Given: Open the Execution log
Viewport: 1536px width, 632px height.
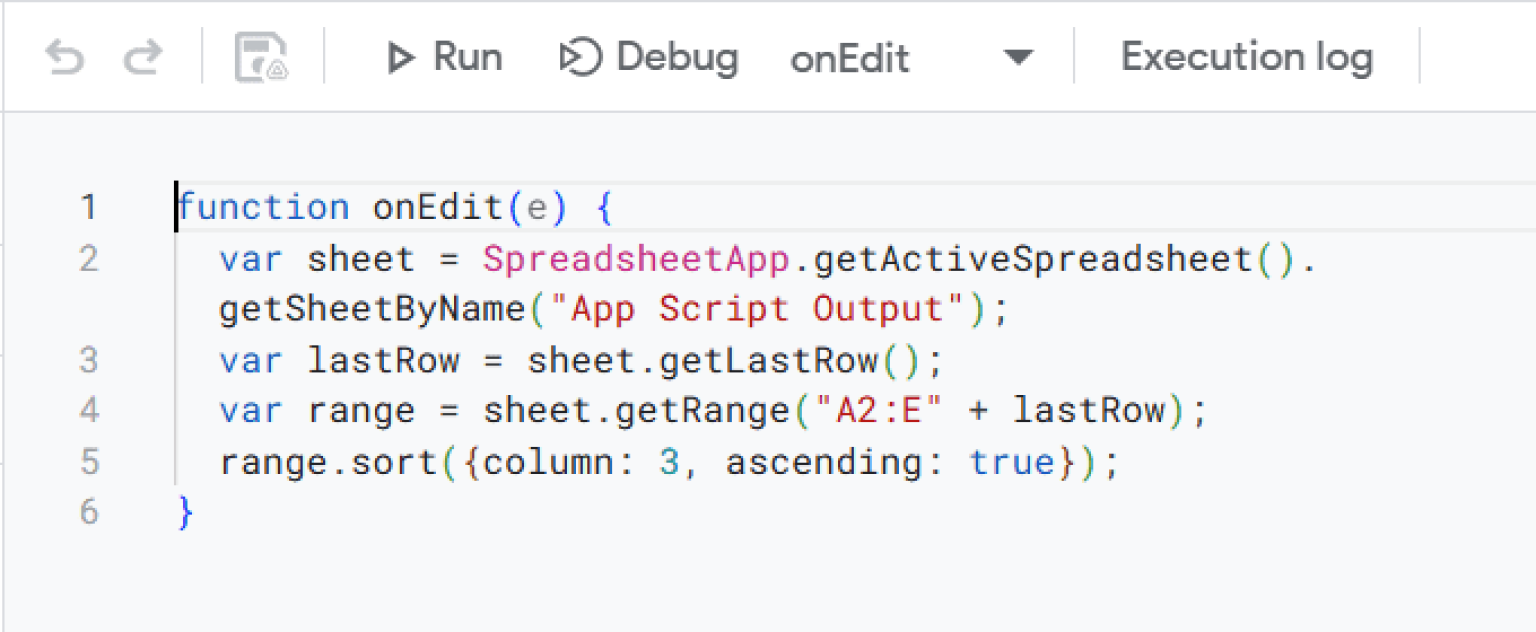Looking at the screenshot, I should click(1246, 58).
